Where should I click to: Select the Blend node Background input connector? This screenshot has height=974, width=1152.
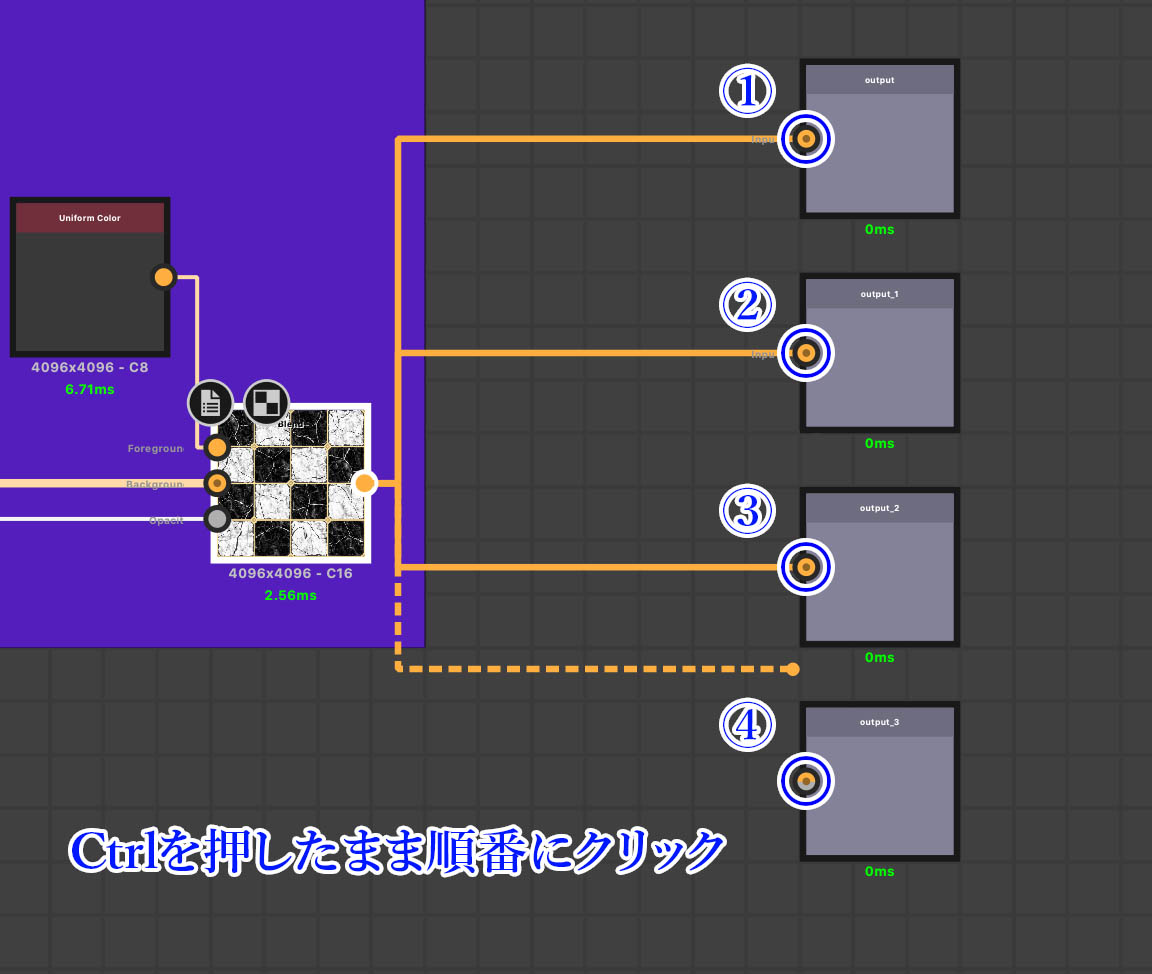pos(217,484)
